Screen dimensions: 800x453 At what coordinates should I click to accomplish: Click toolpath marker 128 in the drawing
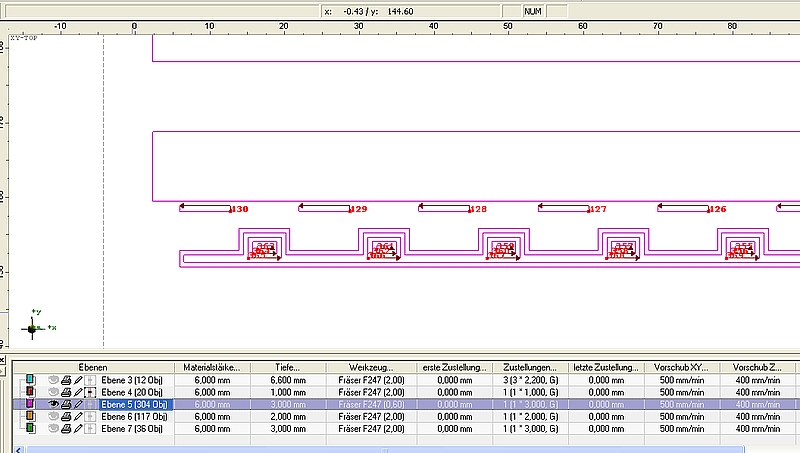[x=479, y=209]
